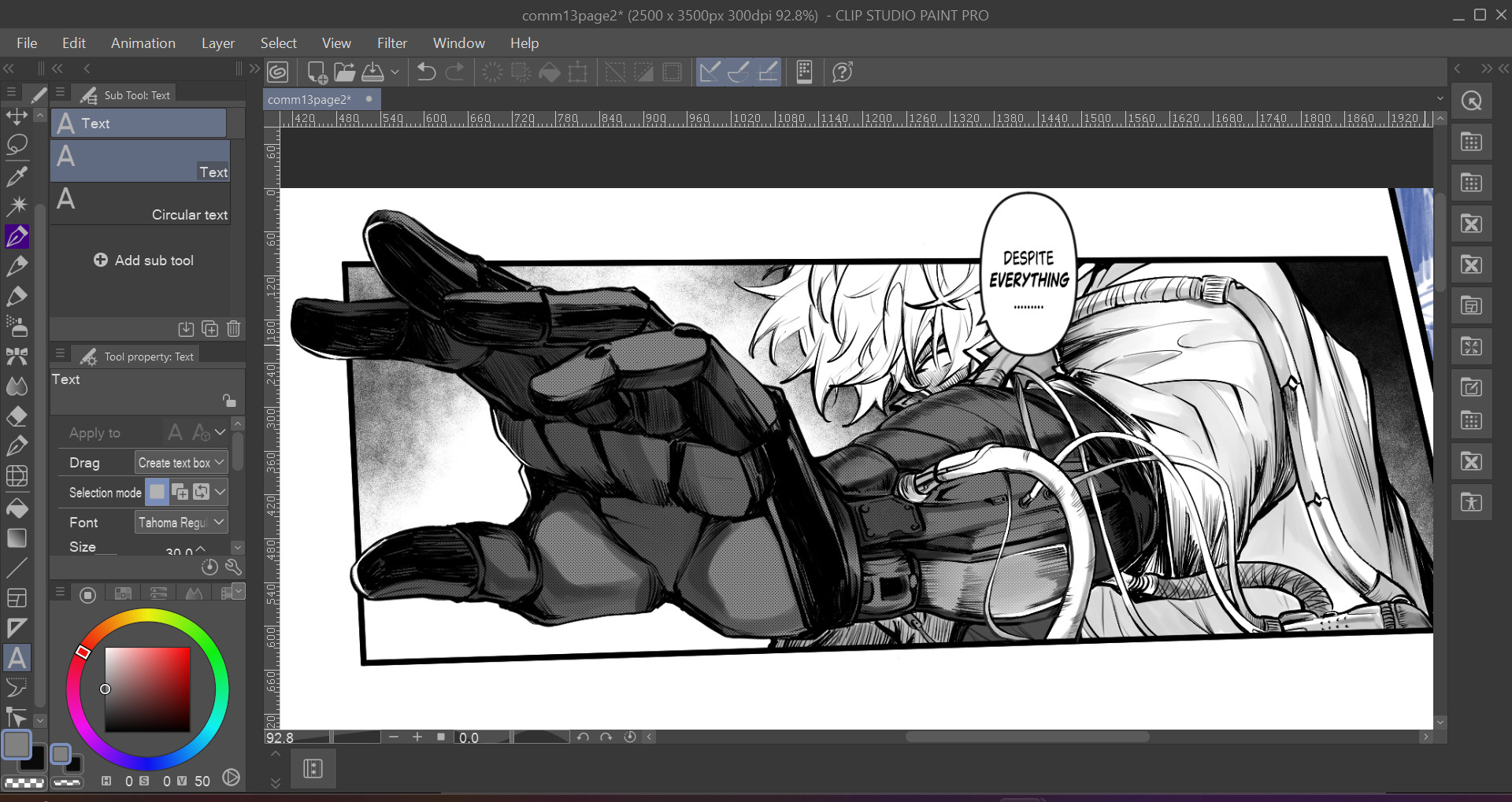The height and width of the screenshot is (802, 1512).
Task: Select the Lasso selection tool
Action: (17, 145)
